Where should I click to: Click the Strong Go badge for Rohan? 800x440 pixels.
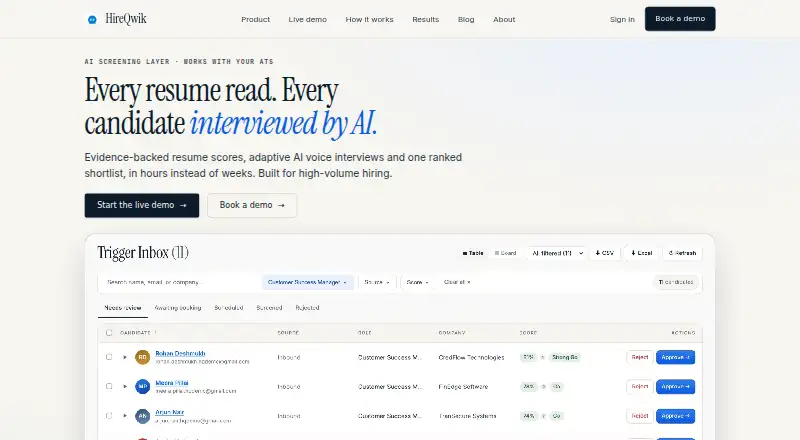564,357
